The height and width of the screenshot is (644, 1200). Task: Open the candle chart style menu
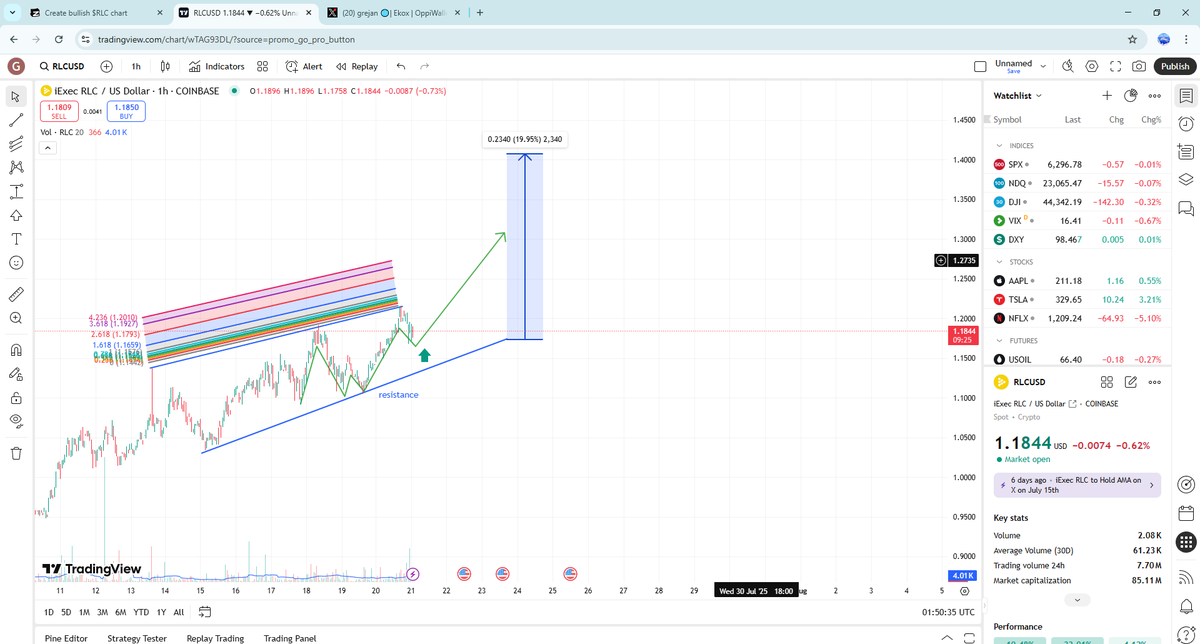pyautogui.click(x=165, y=66)
